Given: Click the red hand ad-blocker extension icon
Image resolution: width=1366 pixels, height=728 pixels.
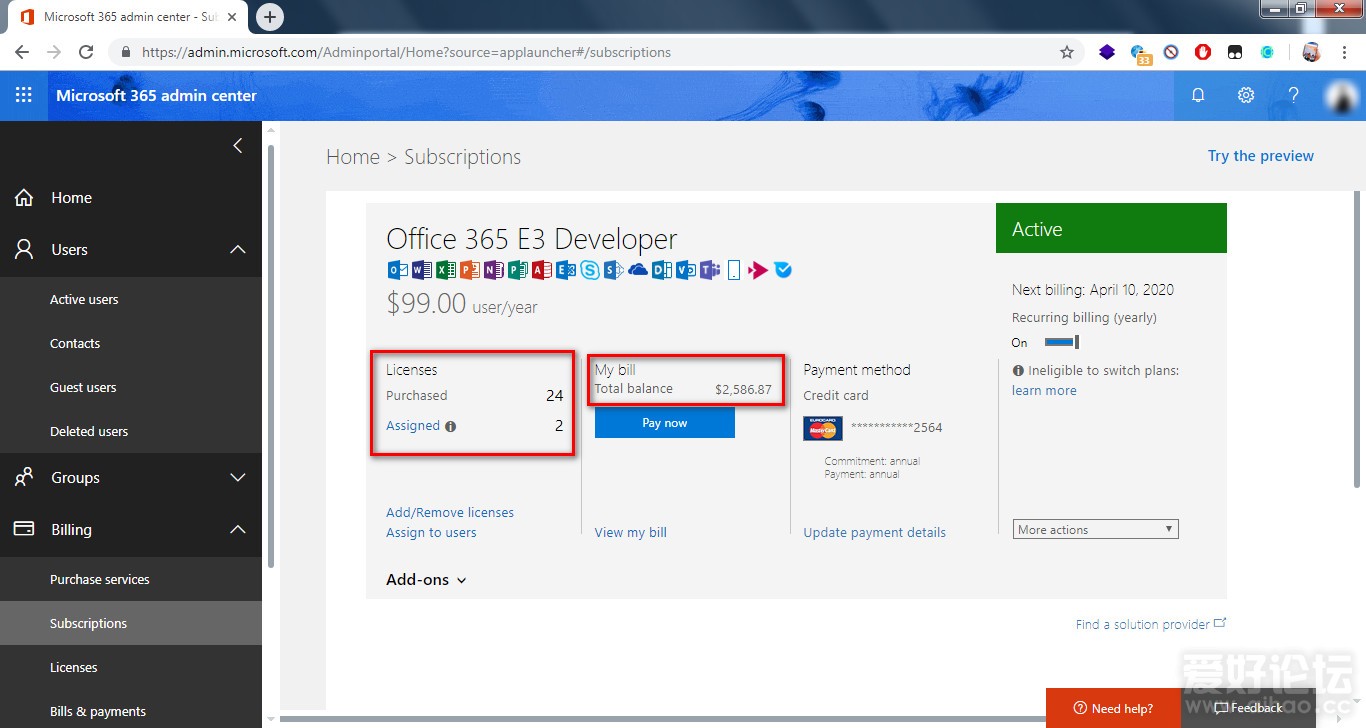Looking at the screenshot, I should point(1203,52).
